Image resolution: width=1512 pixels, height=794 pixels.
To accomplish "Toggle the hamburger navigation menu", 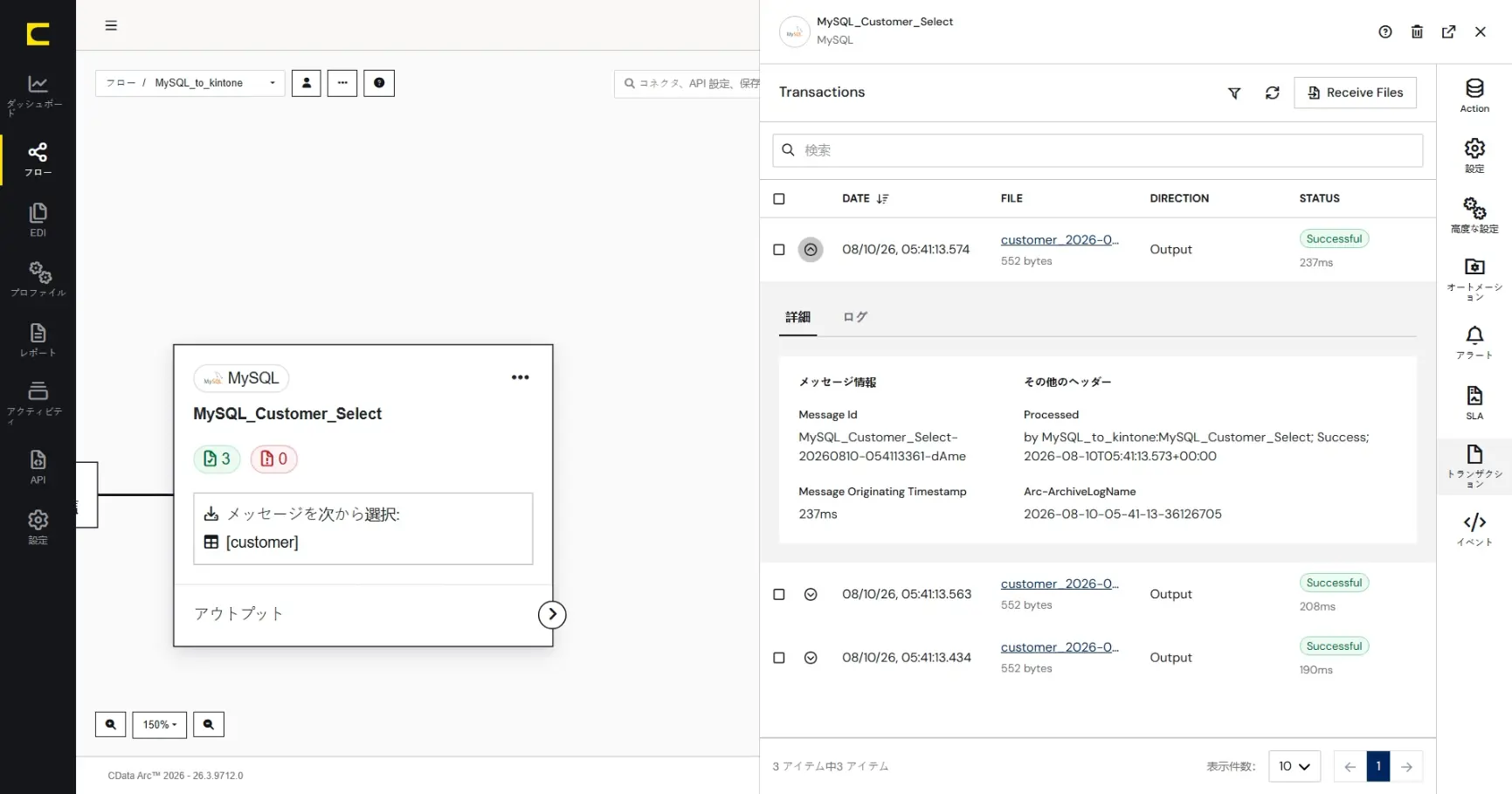I will [x=111, y=25].
